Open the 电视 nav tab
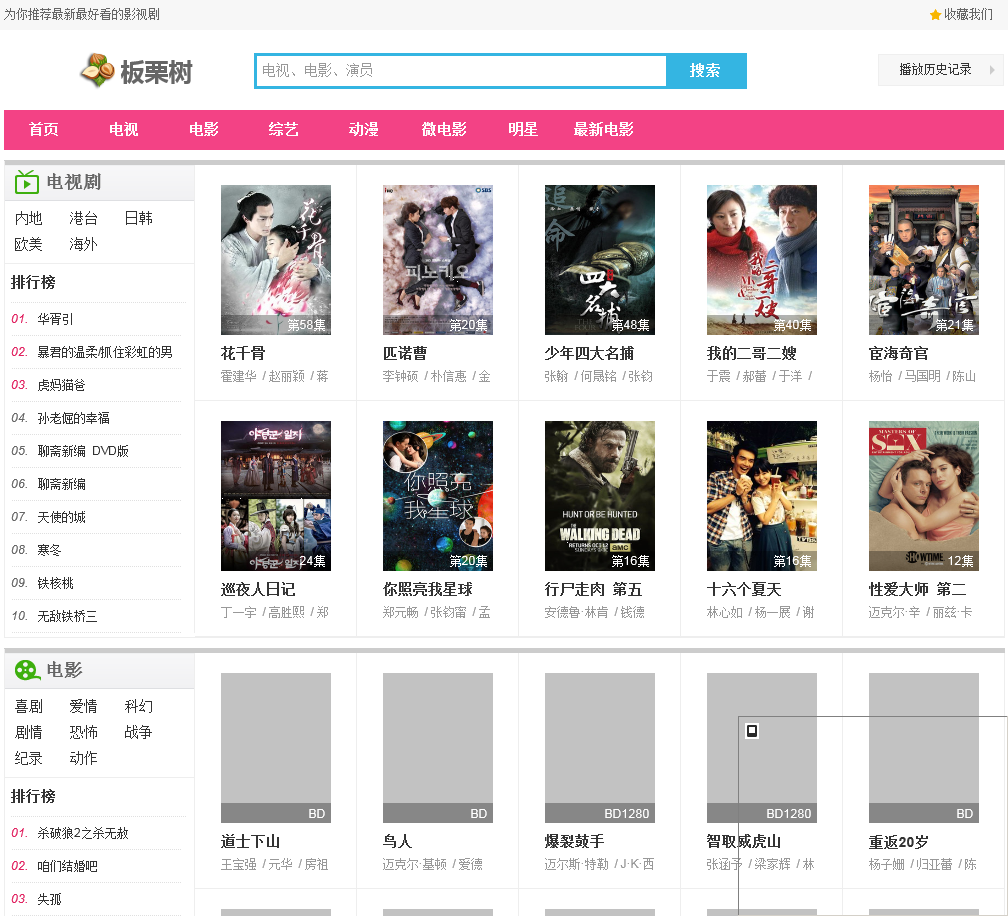 click(x=123, y=130)
